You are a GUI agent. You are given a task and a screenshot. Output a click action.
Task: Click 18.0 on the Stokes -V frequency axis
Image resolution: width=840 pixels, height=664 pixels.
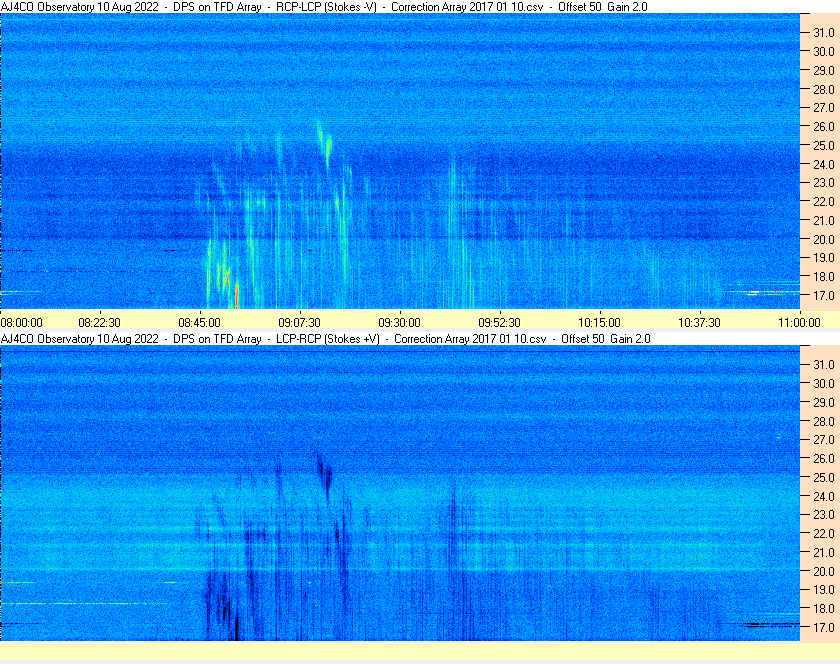tap(824, 277)
